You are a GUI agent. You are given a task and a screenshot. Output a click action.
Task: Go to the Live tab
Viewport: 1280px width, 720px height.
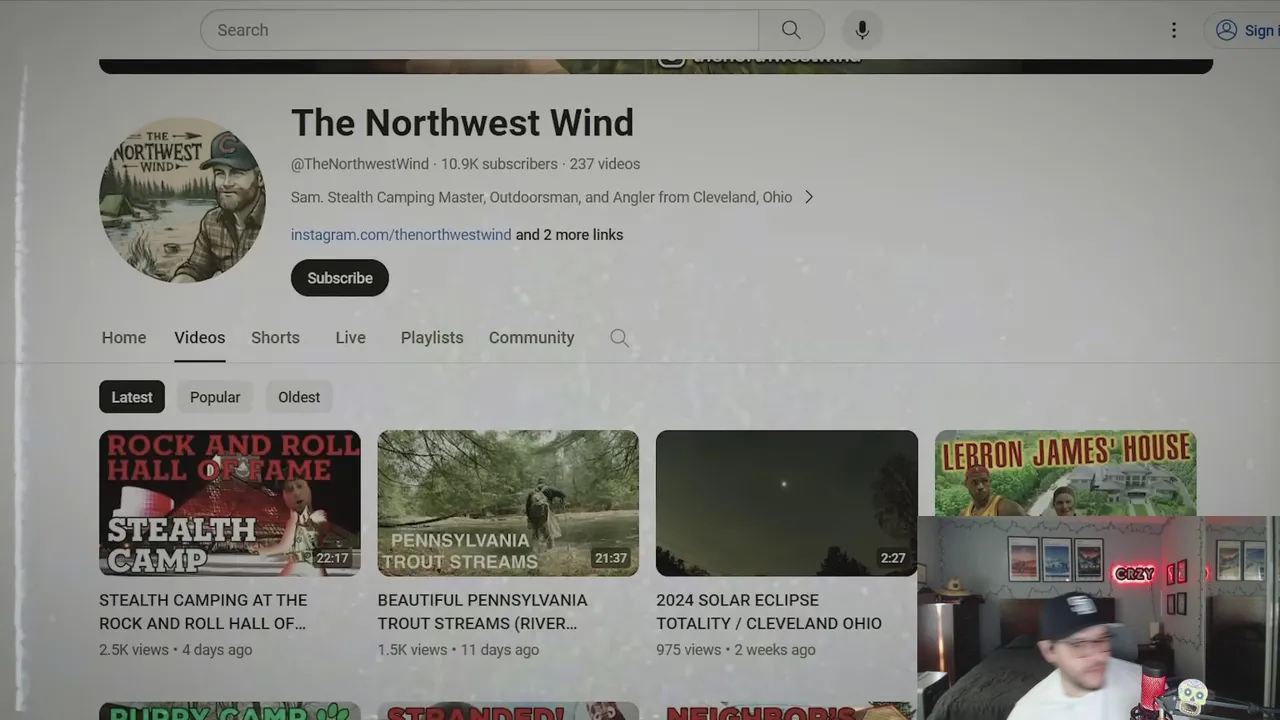coord(350,338)
